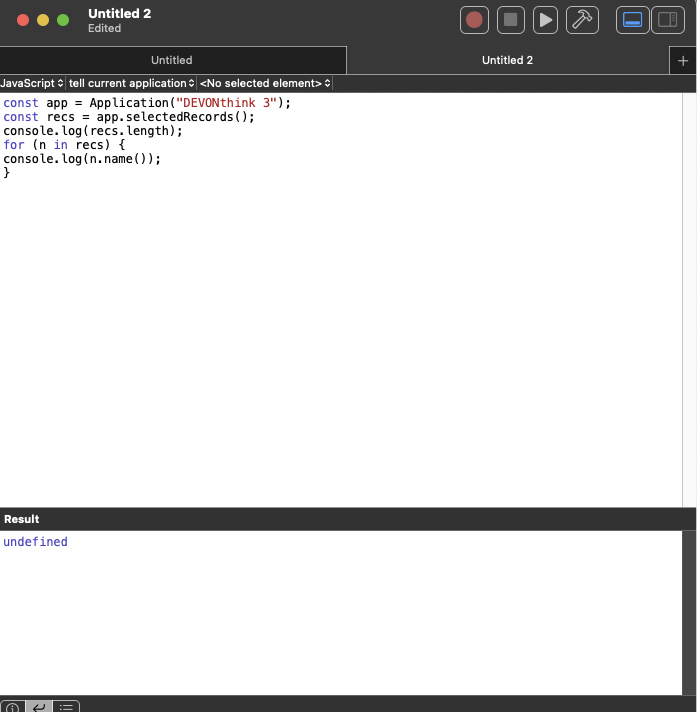This screenshot has width=697, height=712.
Task: Switch to the Untitled tab
Action: pos(172,60)
